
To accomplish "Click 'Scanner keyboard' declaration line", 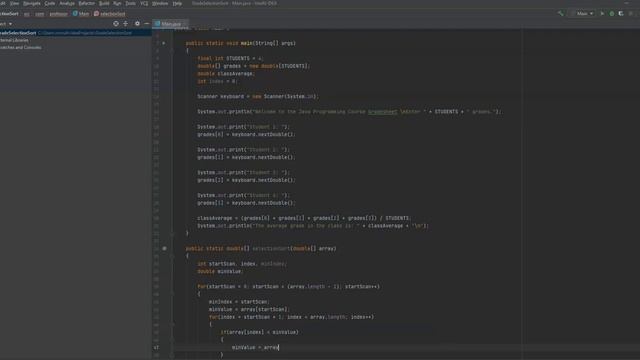I will point(258,96).
